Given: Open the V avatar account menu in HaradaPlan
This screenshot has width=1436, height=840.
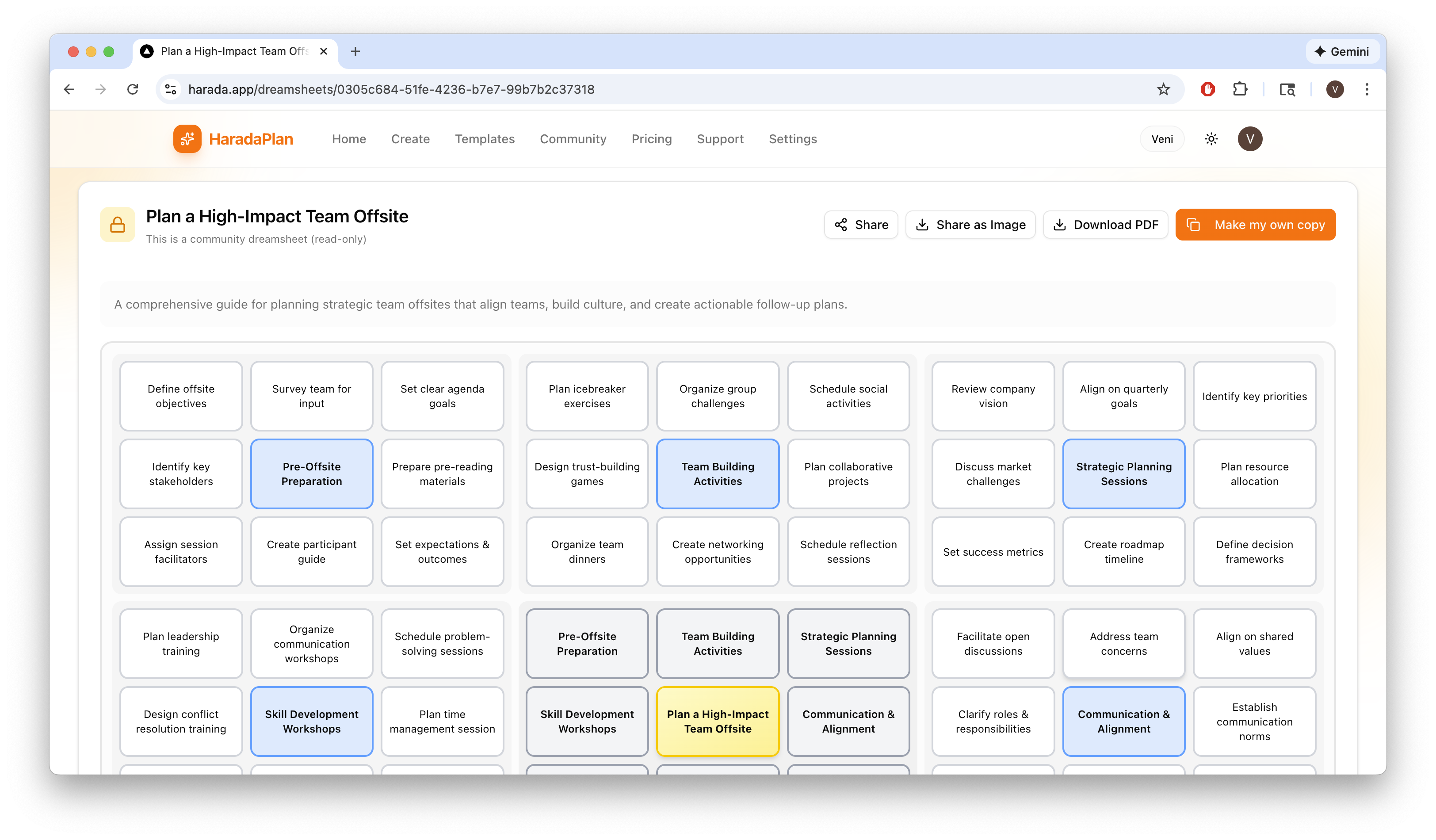Looking at the screenshot, I should tap(1250, 138).
